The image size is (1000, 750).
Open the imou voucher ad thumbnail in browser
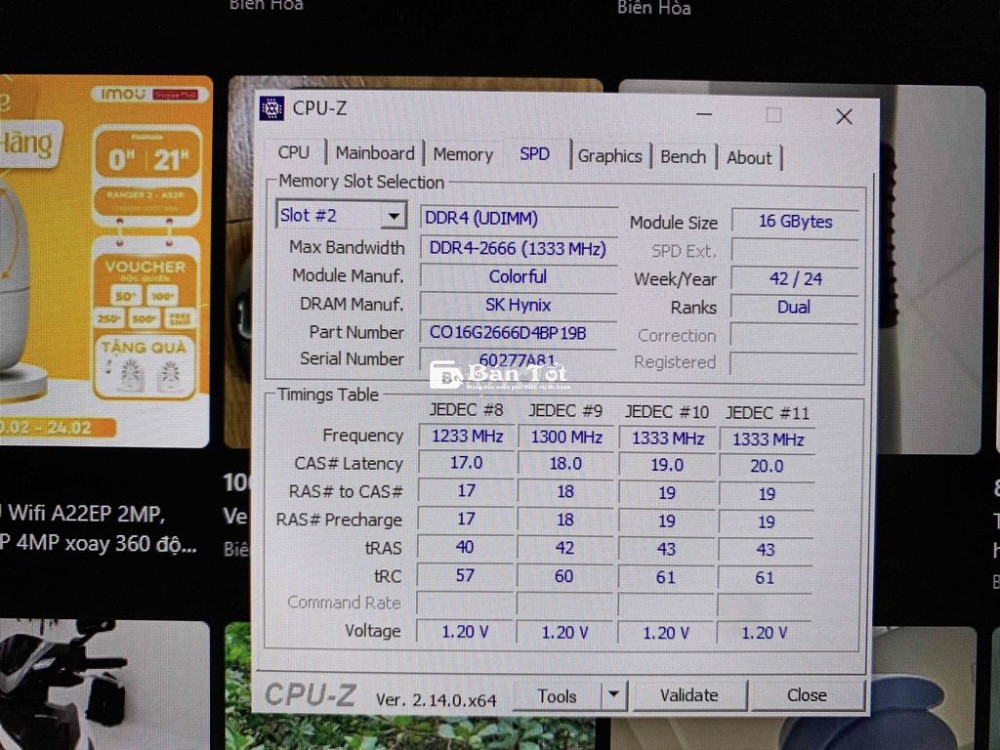pyautogui.click(x=105, y=261)
